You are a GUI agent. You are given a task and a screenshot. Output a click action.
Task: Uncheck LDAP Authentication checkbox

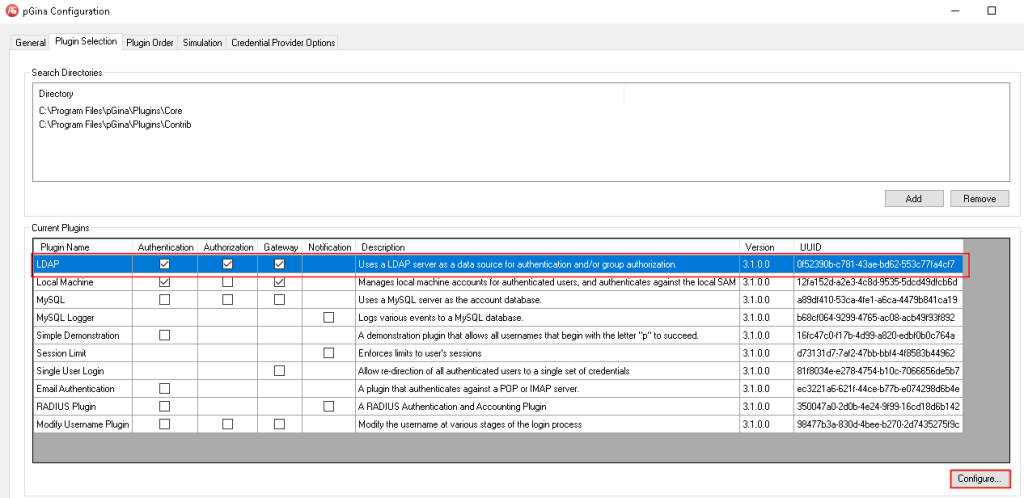[165, 264]
